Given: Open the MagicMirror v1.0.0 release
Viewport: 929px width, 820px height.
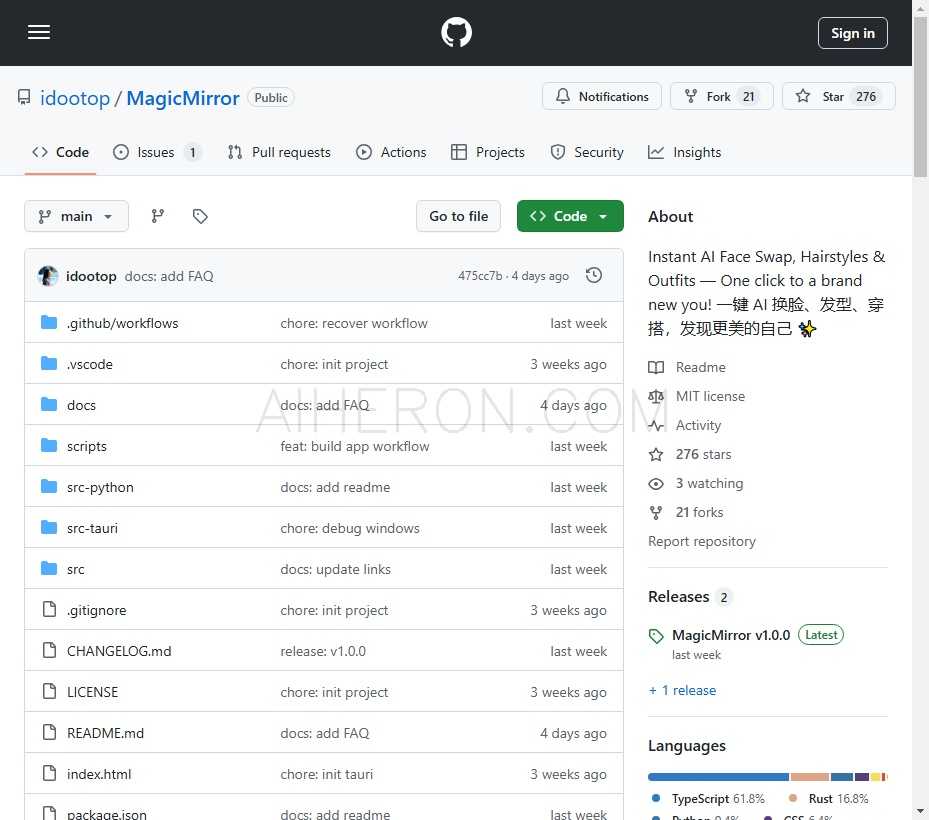Looking at the screenshot, I should (730, 635).
